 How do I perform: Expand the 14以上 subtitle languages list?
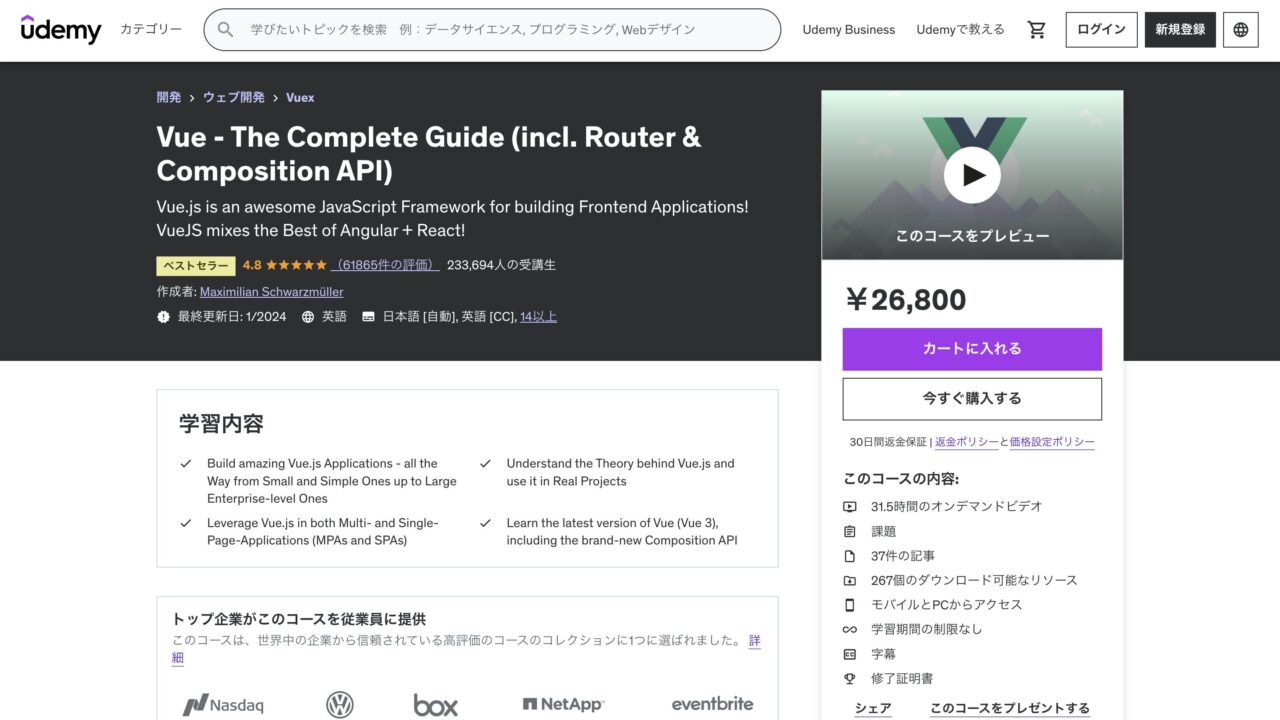tap(539, 315)
